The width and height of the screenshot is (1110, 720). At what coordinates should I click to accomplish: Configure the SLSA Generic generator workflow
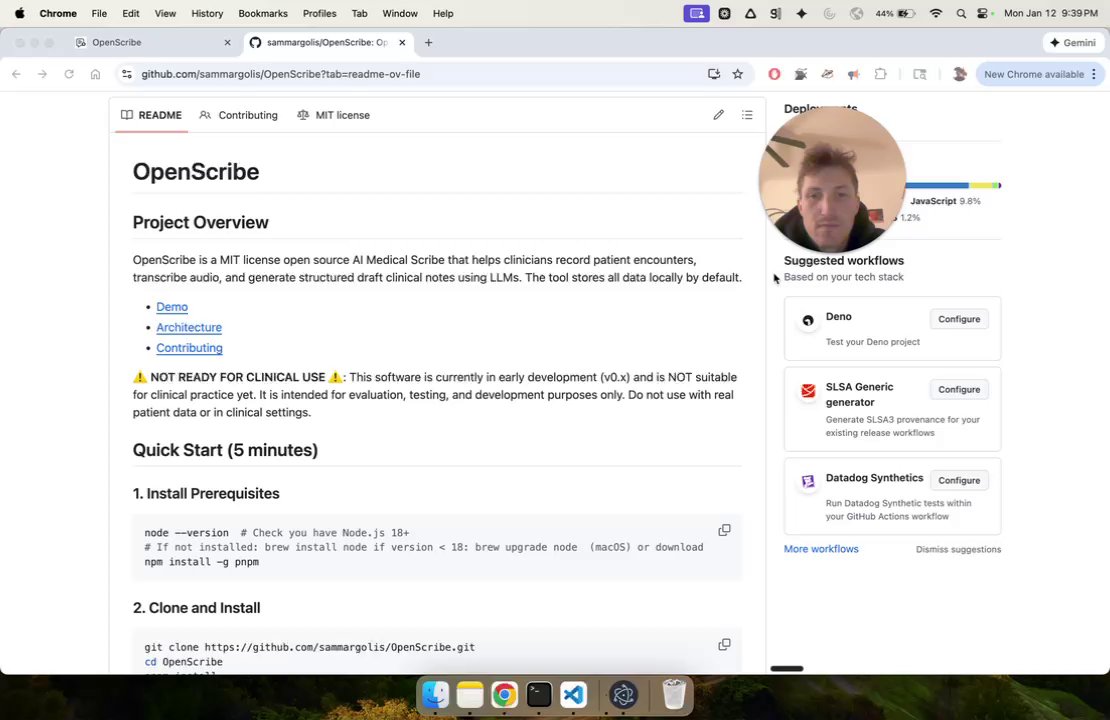pyautogui.click(x=959, y=389)
